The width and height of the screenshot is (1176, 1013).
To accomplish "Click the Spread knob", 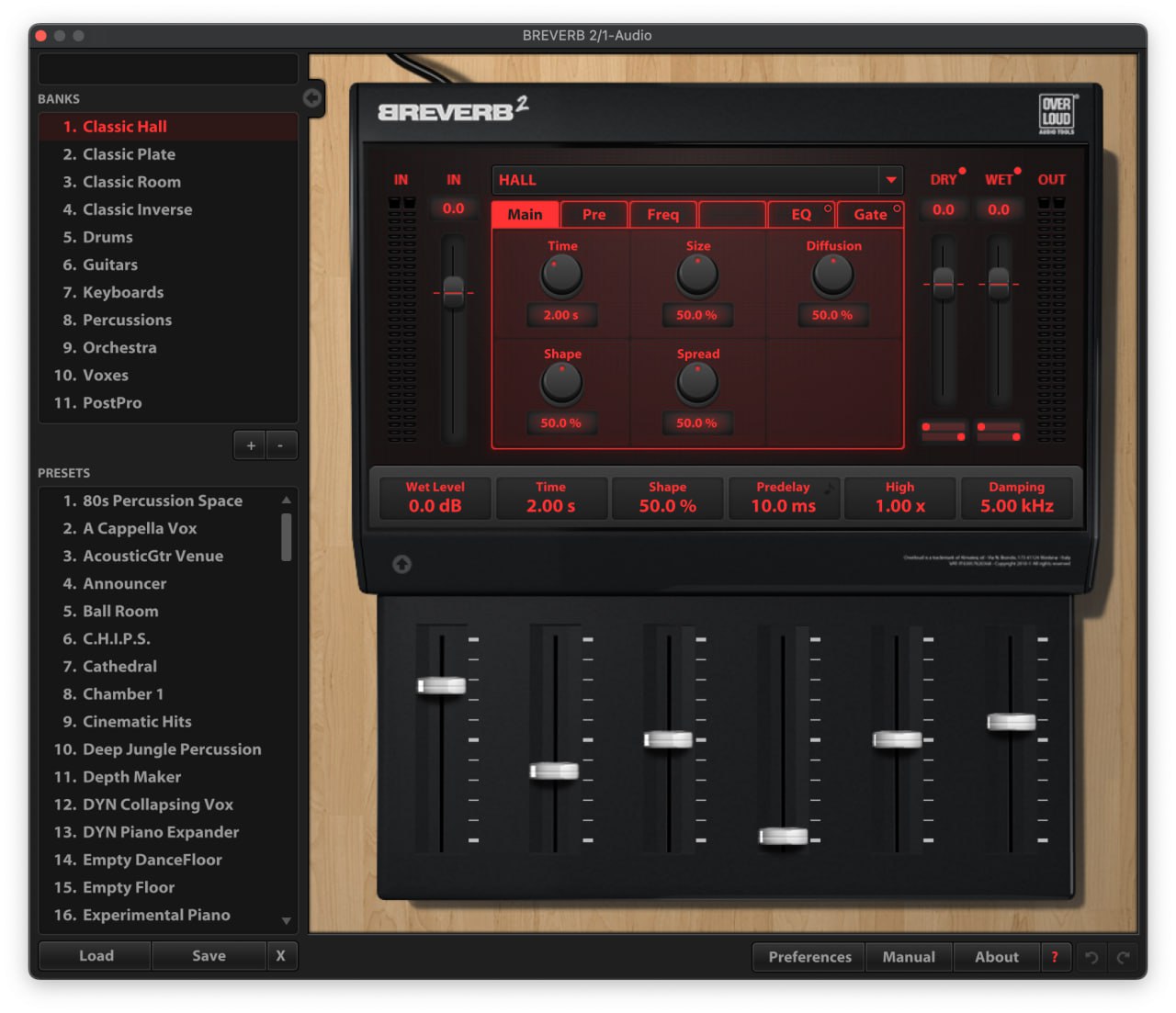I will pyautogui.click(x=697, y=383).
